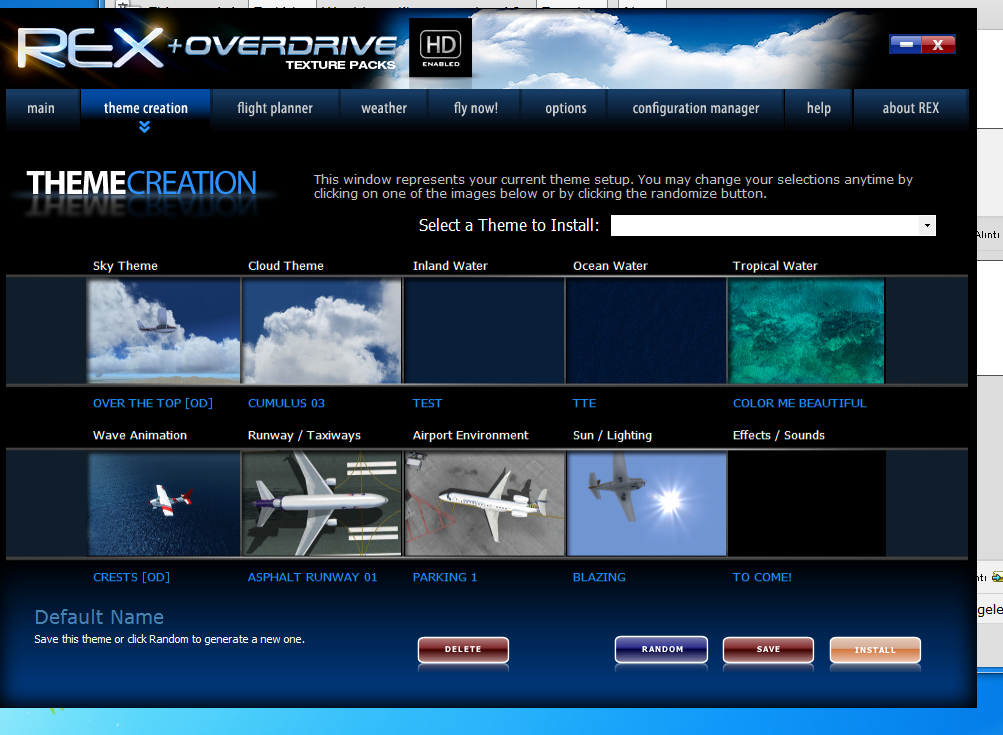Click the Sky Theme heading
The height and width of the screenshot is (735, 1003).
pyautogui.click(x=125, y=266)
